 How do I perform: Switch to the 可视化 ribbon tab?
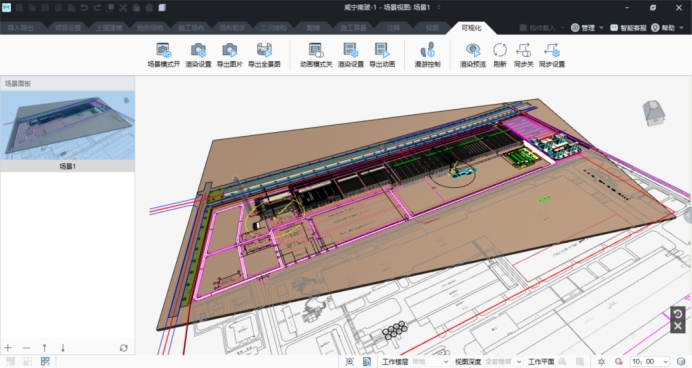(471, 28)
